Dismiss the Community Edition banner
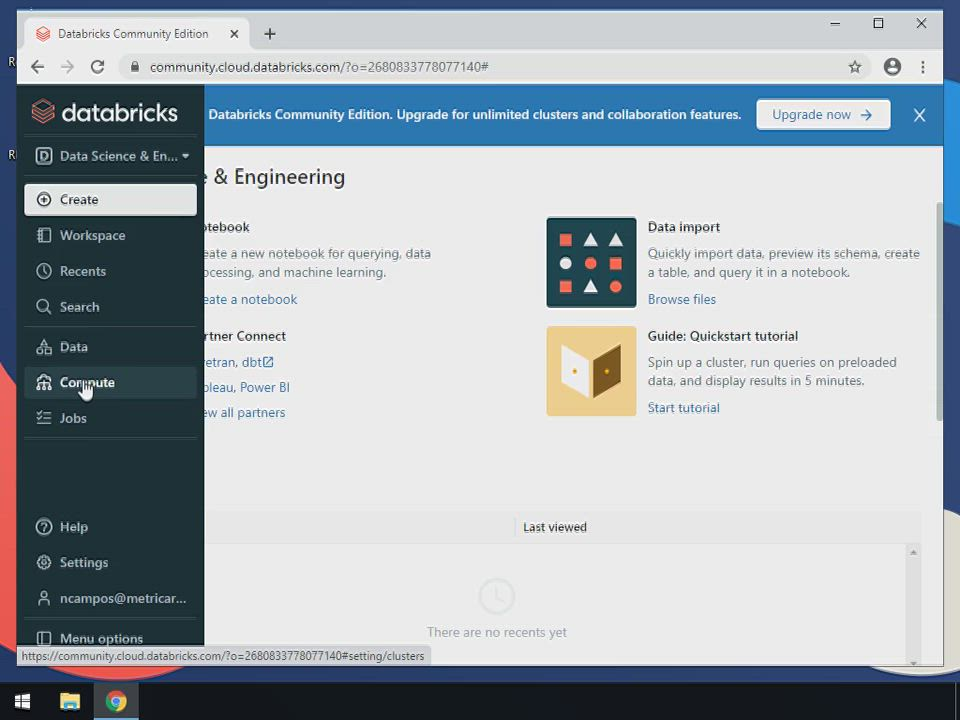 [919, 115]
